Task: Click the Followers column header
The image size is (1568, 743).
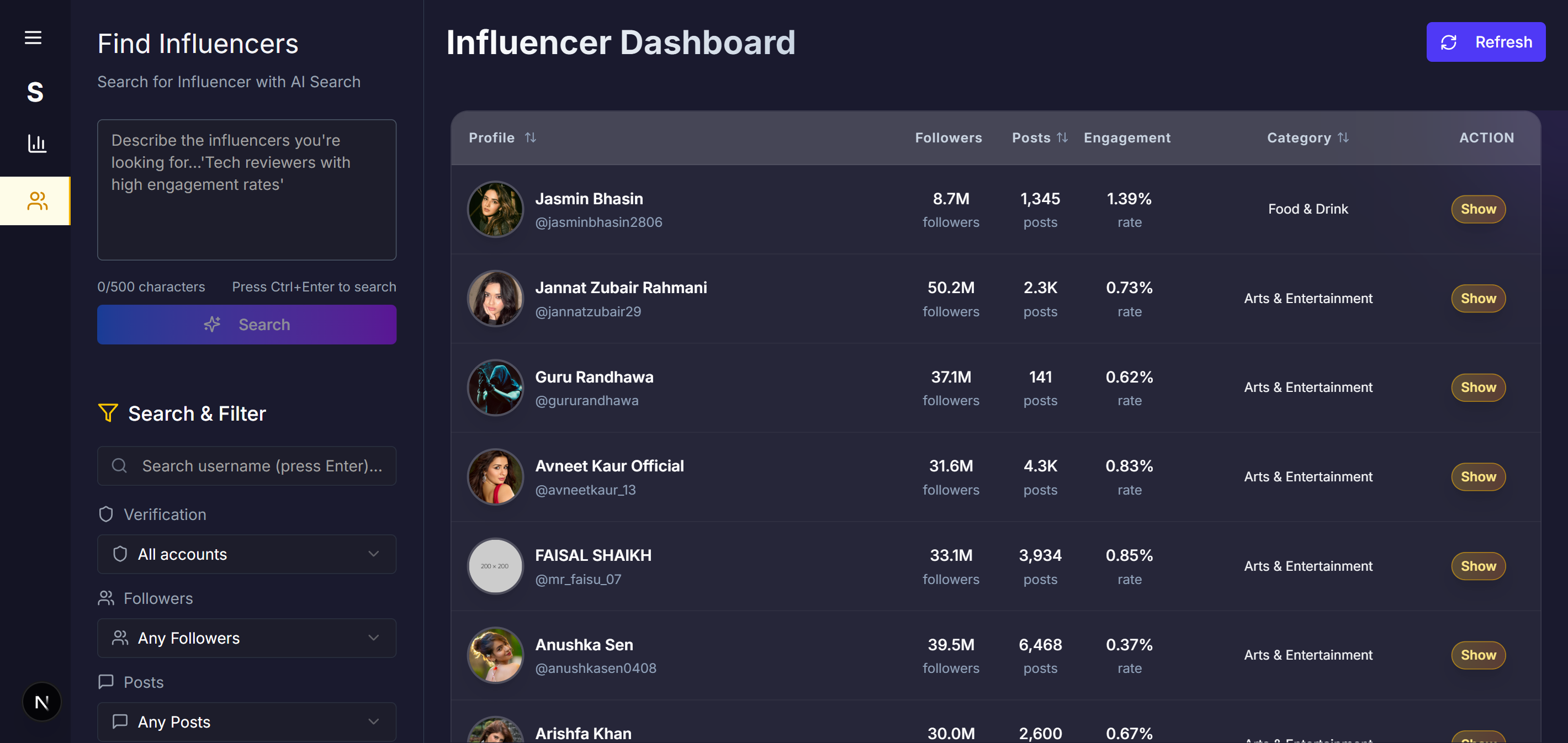Action: (949, 137)
